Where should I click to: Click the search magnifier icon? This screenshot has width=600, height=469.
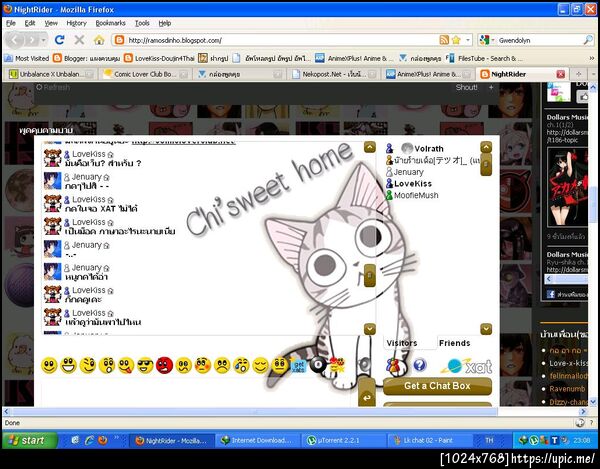tap(588, 40)
